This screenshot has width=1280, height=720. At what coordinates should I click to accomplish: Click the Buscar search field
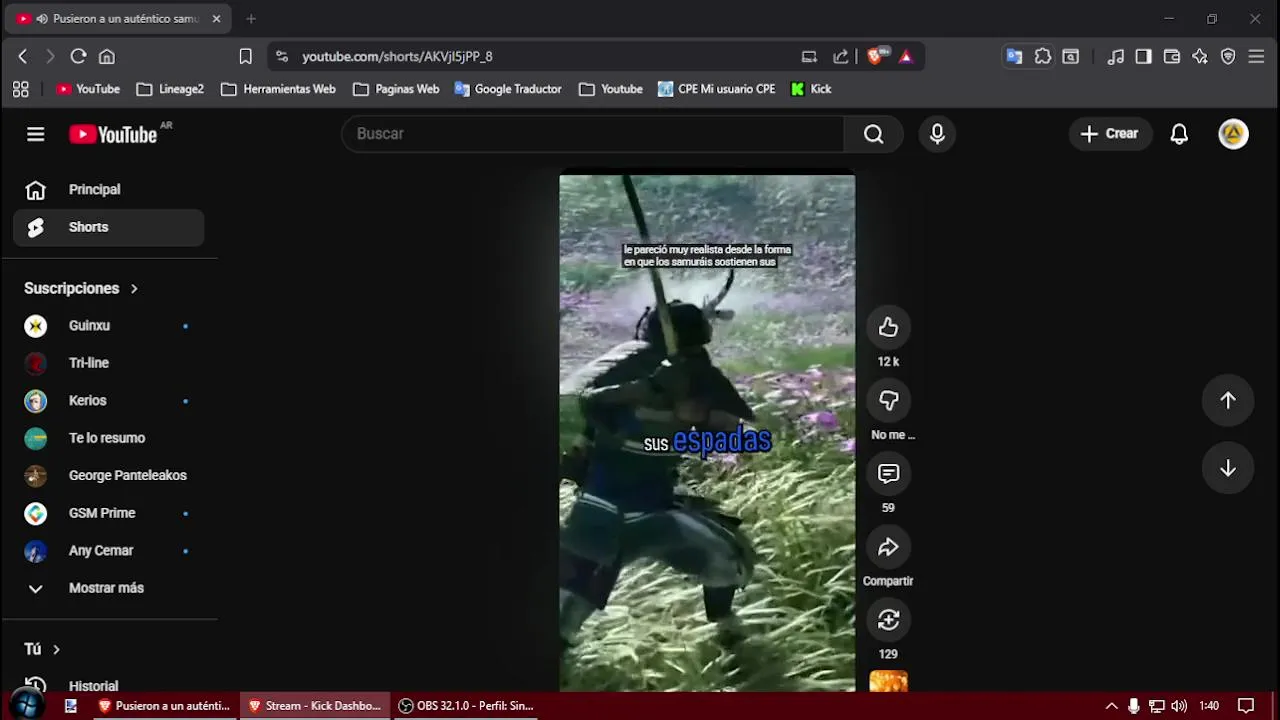593,134
